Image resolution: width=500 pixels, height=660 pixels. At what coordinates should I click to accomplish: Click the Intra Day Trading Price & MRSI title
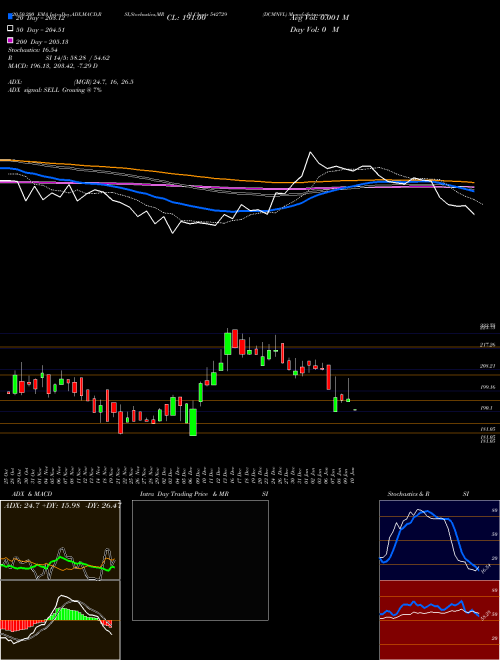point(204,494)
